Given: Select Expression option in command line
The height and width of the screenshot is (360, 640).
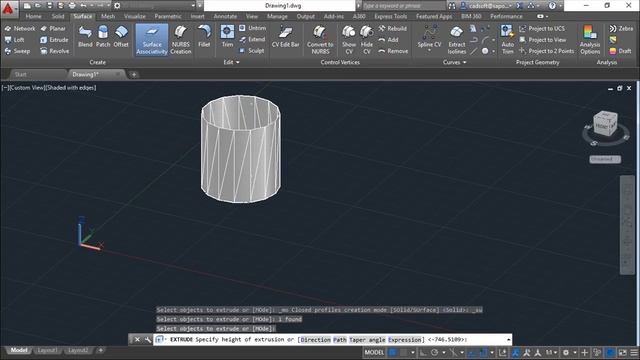Looking at the screenshot, I should pyautogui.click(x=404, y=340).
